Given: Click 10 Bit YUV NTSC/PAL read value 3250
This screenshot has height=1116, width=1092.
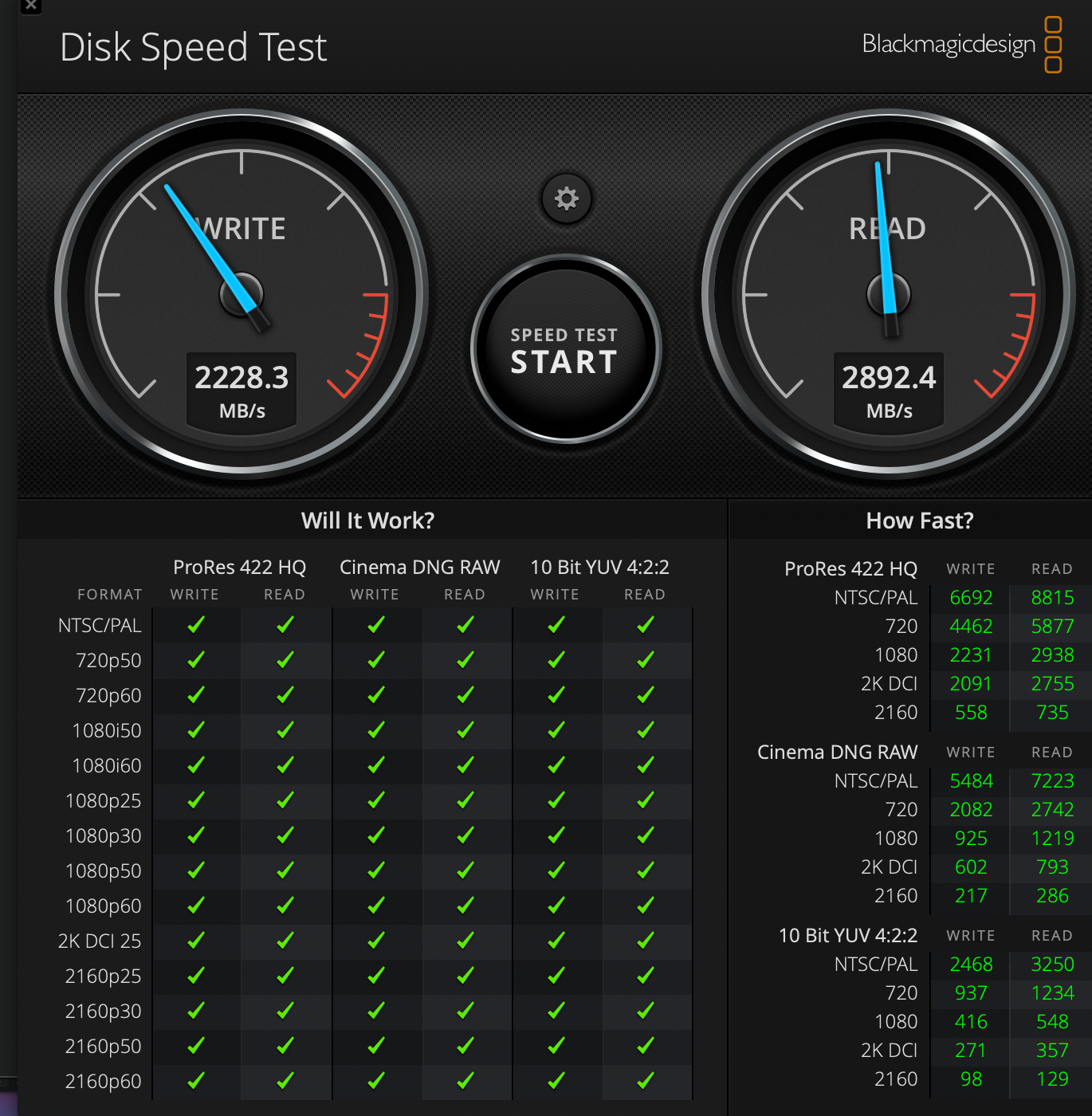Looking at the screenshot, I should [x=1053, y=965].
